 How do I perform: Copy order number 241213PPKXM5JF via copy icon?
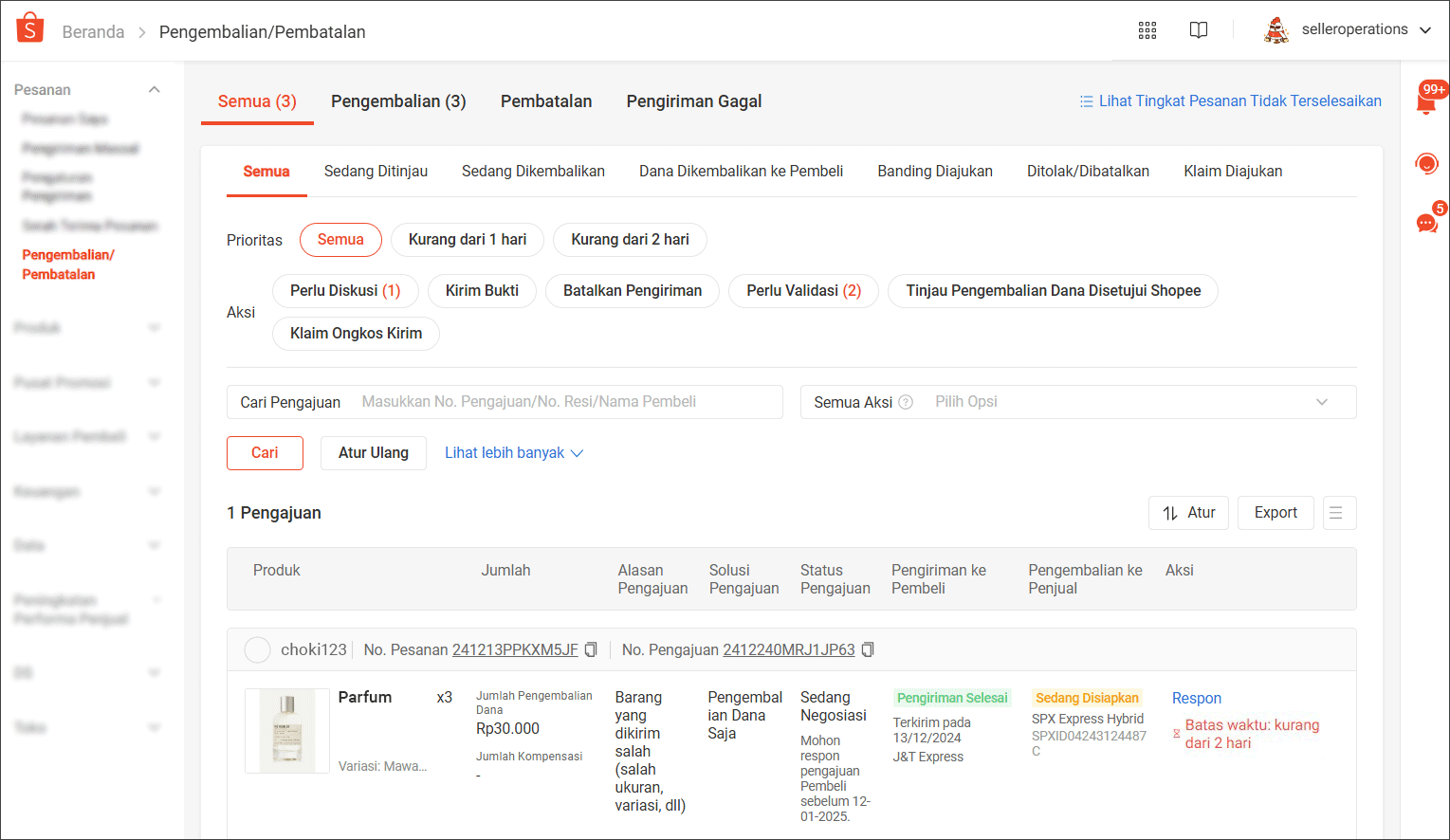pos(591,649)
